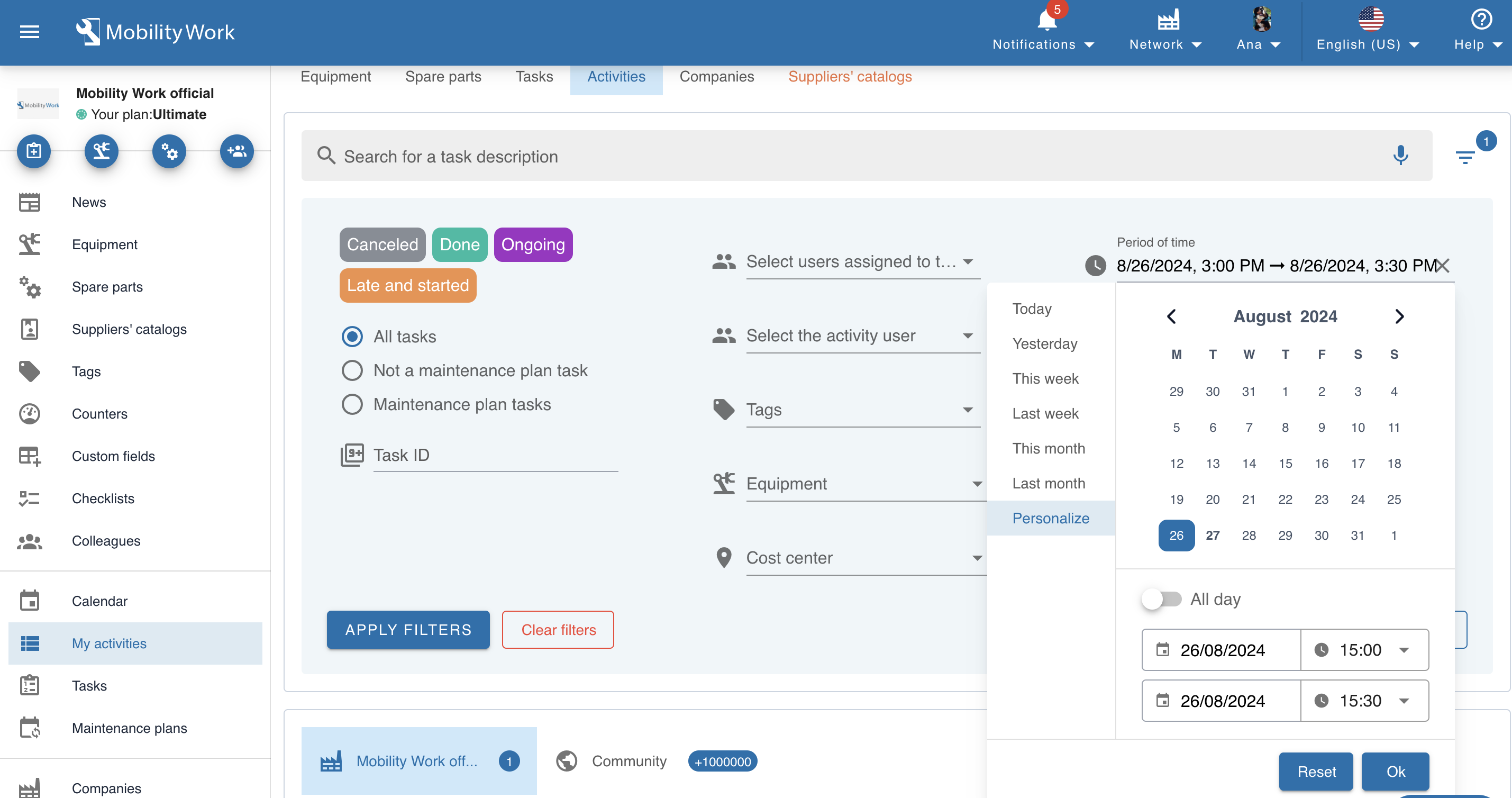Image resolution: width=1512 pixels, height=798 pixels.
Task: Click the add equipment quick action icon
Action: [102, 151]
